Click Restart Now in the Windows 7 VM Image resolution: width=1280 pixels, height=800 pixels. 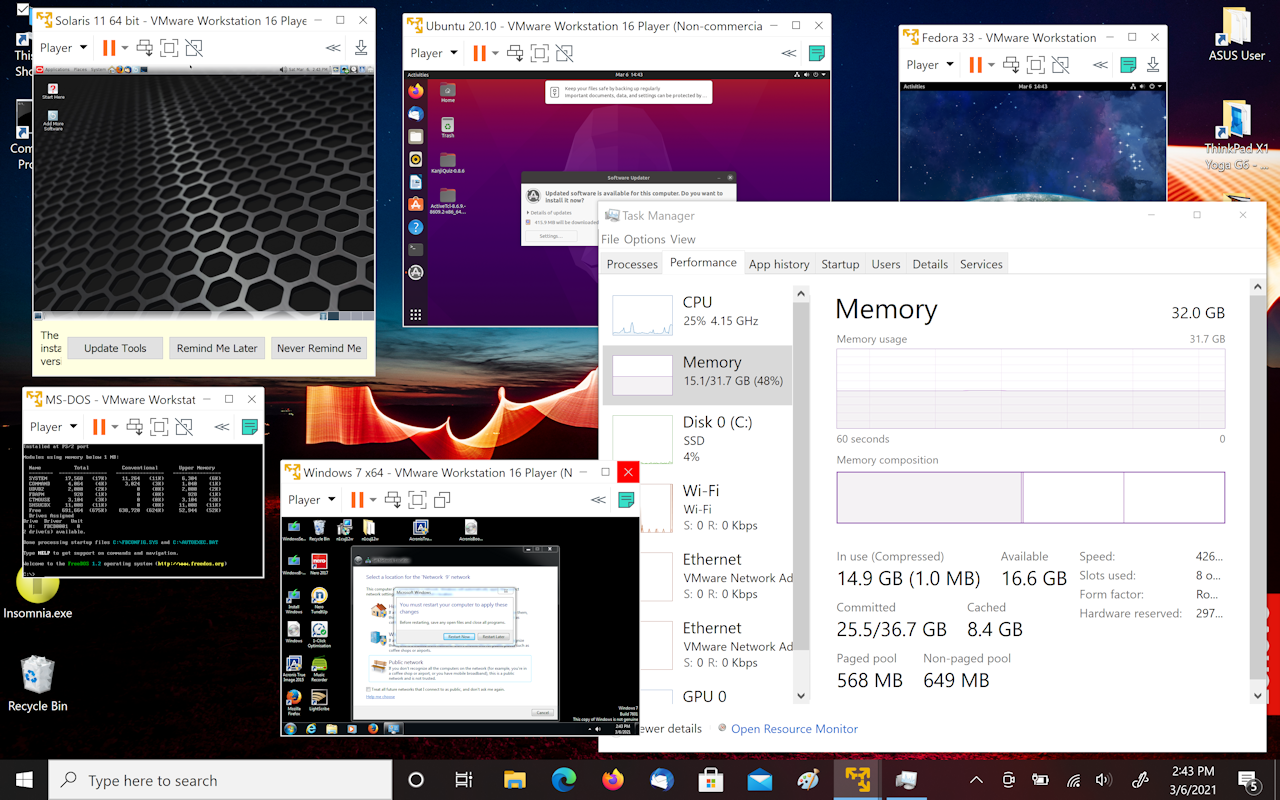(x=459, y=636)
